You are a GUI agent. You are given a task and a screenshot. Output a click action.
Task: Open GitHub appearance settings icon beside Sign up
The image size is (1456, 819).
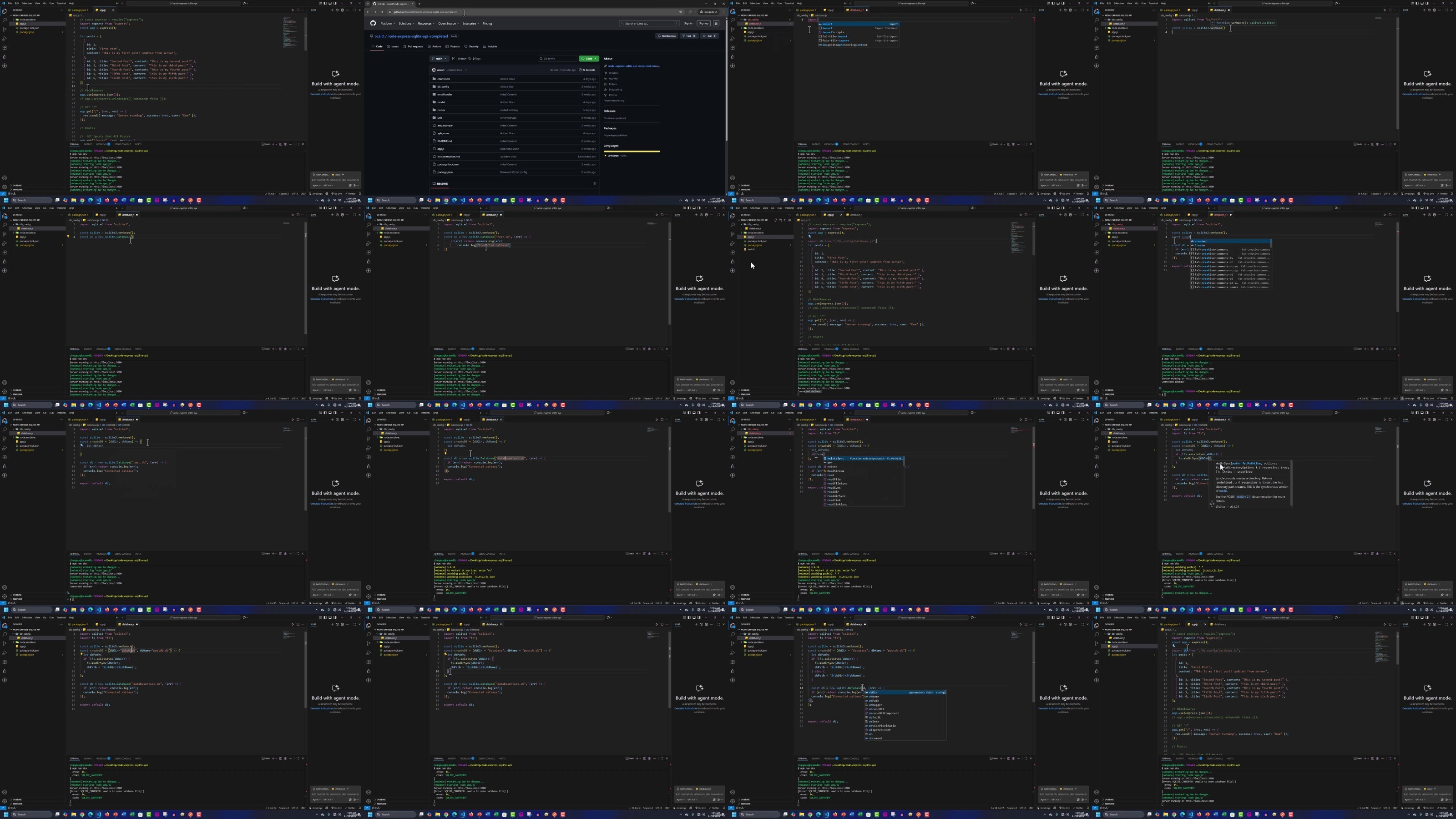(717, 23)
